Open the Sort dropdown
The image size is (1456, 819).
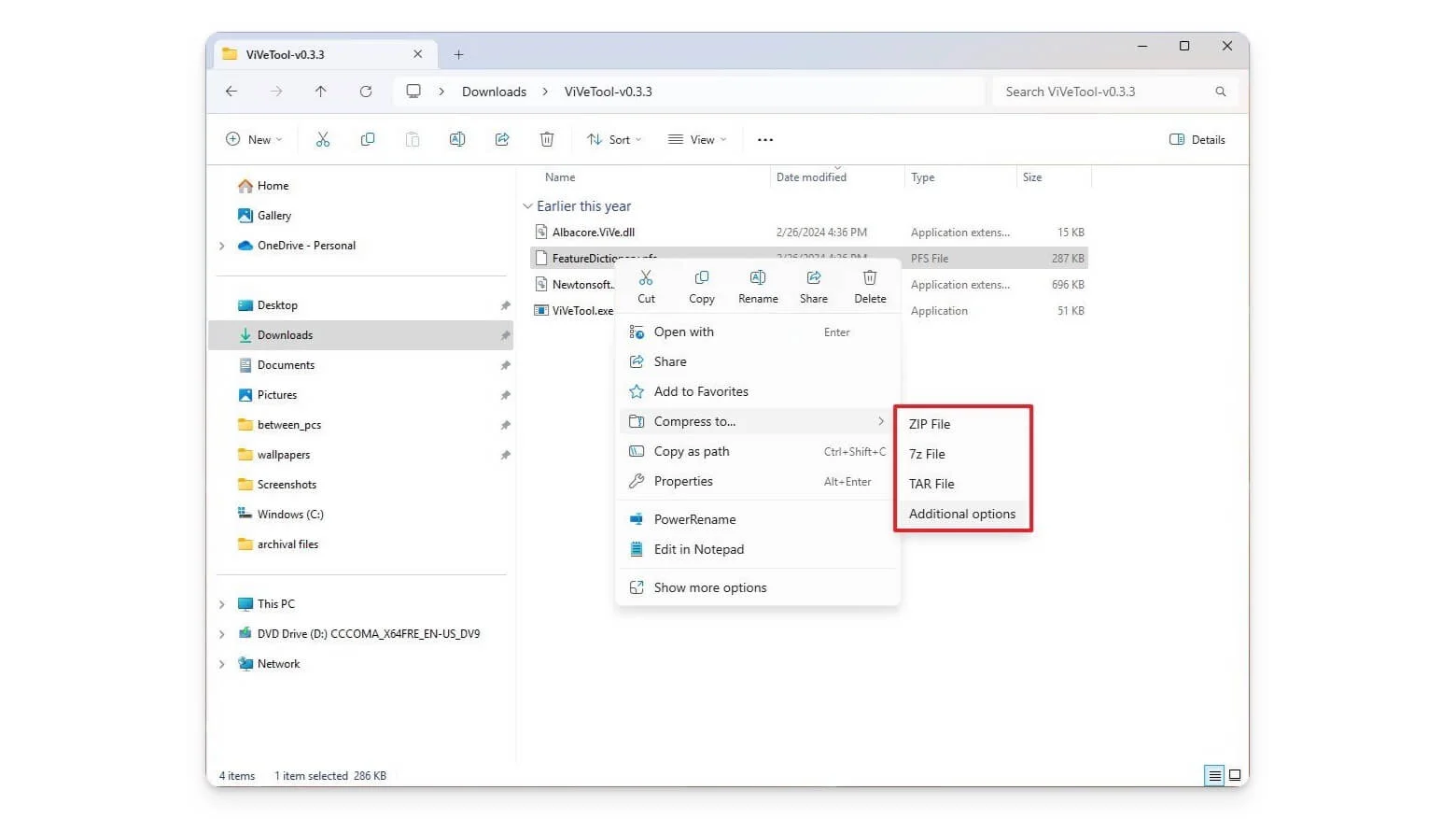tap(614, 140)
